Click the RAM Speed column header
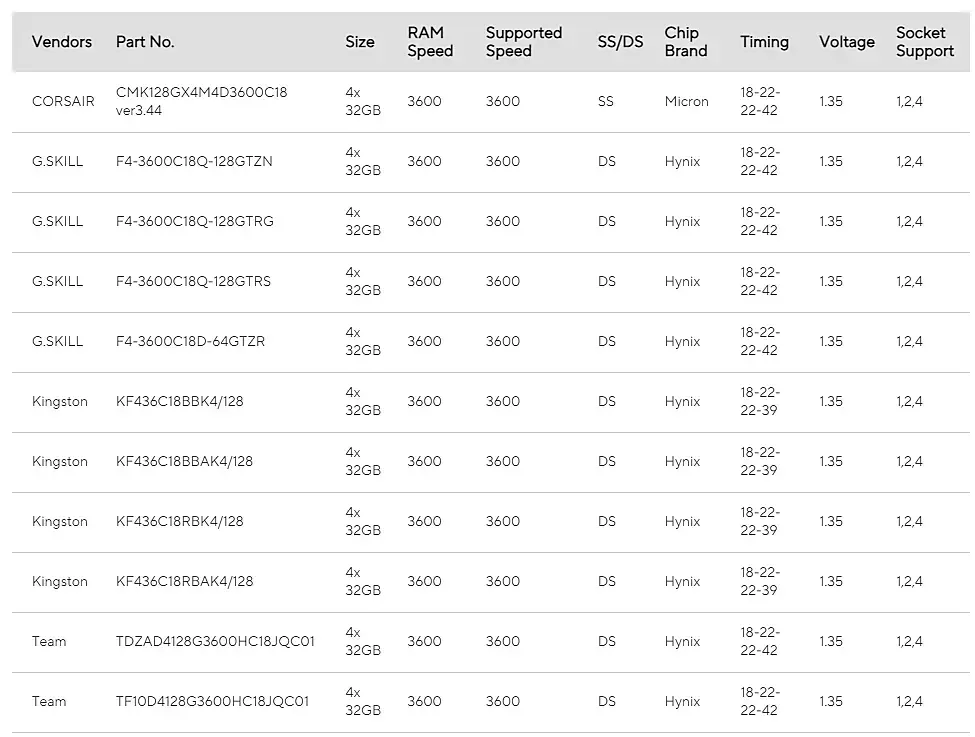The image size is (975, 737). click(430, 42)
